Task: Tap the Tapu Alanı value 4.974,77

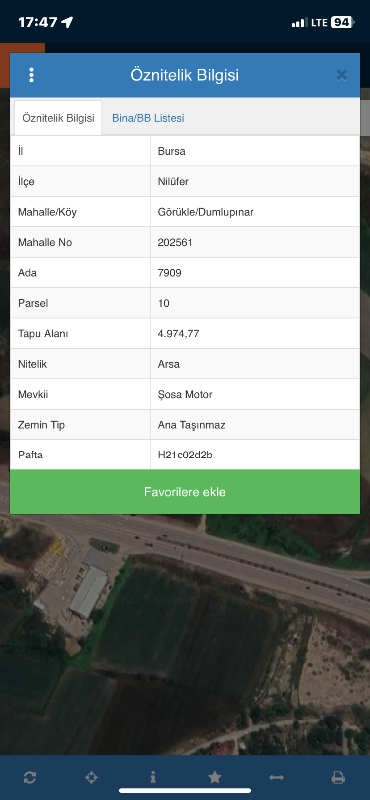Action: (179, 334)
